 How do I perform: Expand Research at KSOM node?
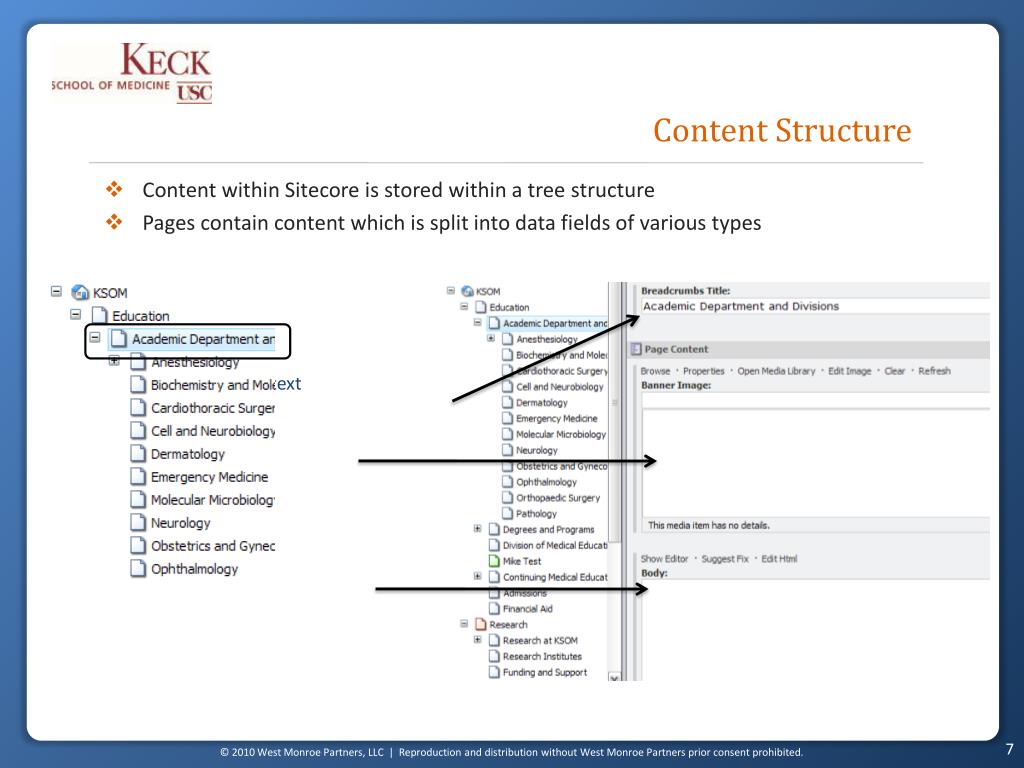point(477,639)
